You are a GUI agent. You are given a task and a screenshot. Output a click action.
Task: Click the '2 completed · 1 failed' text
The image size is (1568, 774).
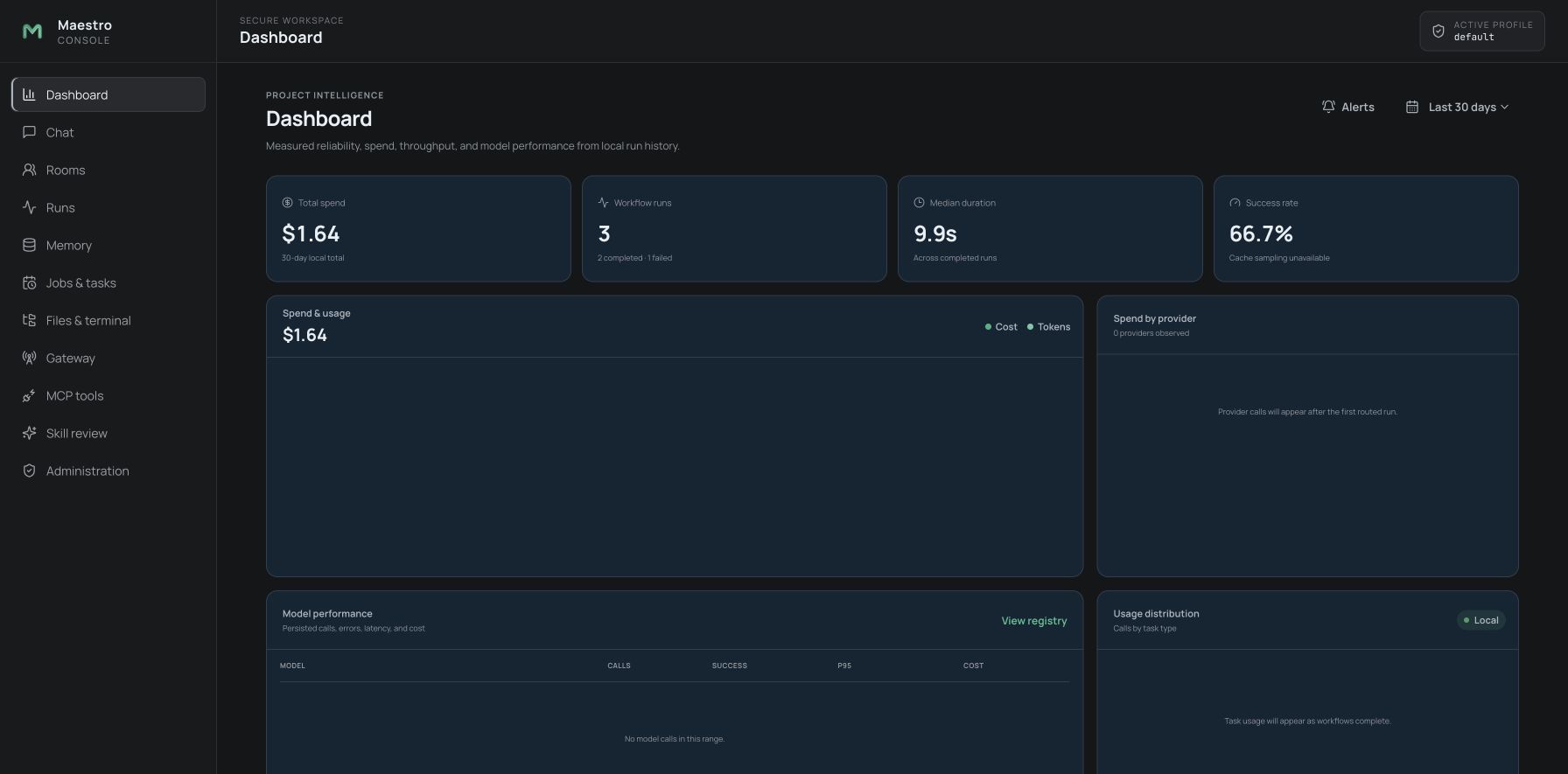coord(634,258)
